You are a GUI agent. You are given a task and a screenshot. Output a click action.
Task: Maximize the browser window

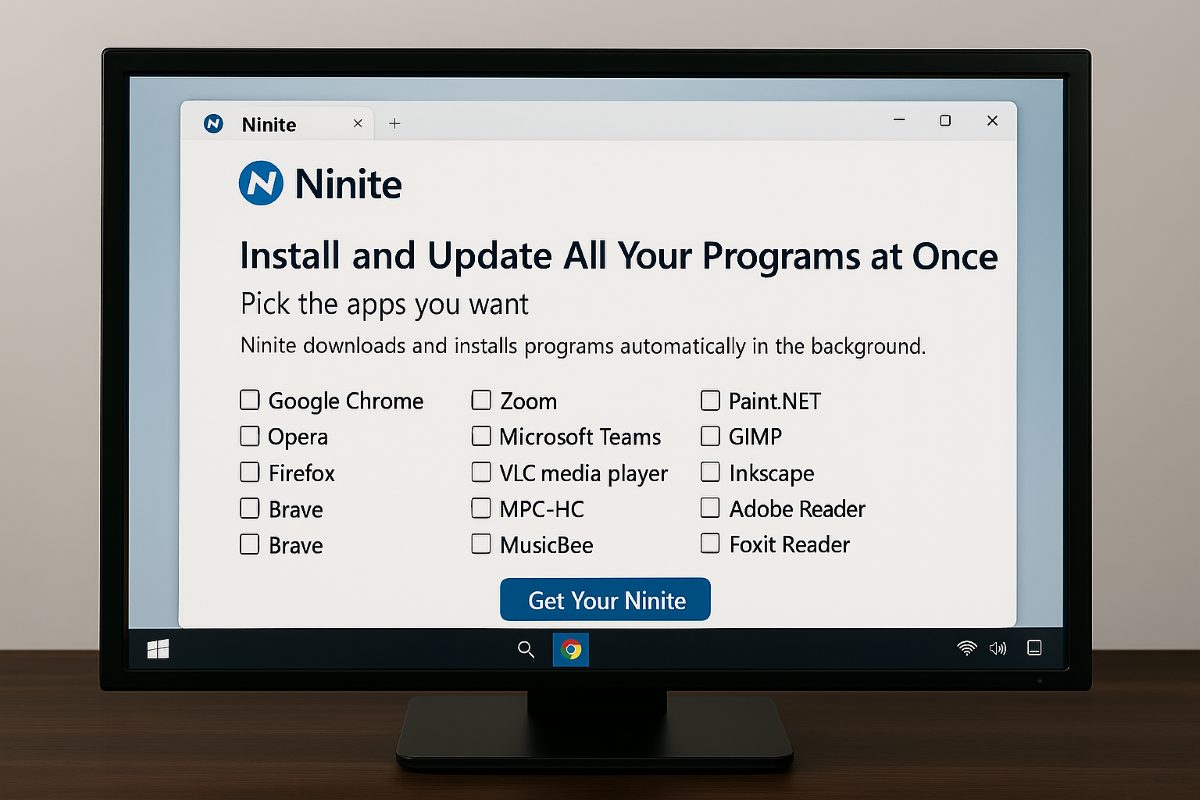(945, 120)
